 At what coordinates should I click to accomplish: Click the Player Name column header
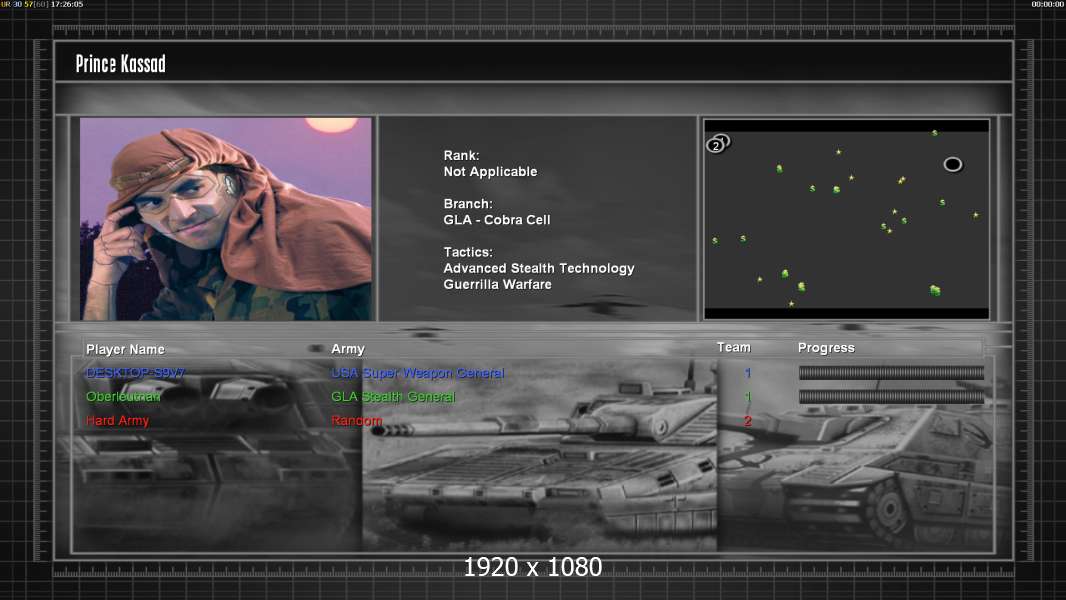coord(125,349)
